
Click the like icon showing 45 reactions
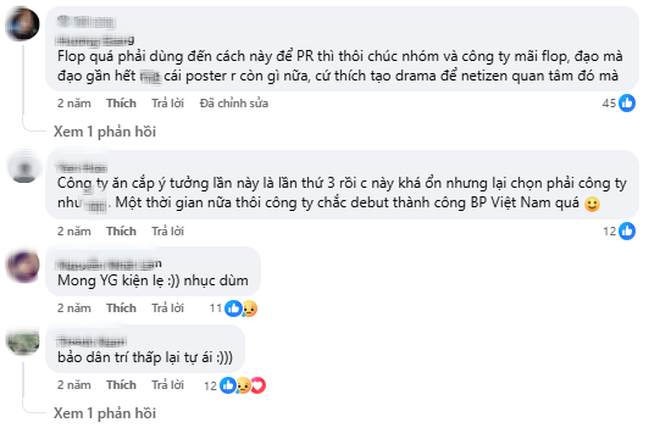click(627, 103)
